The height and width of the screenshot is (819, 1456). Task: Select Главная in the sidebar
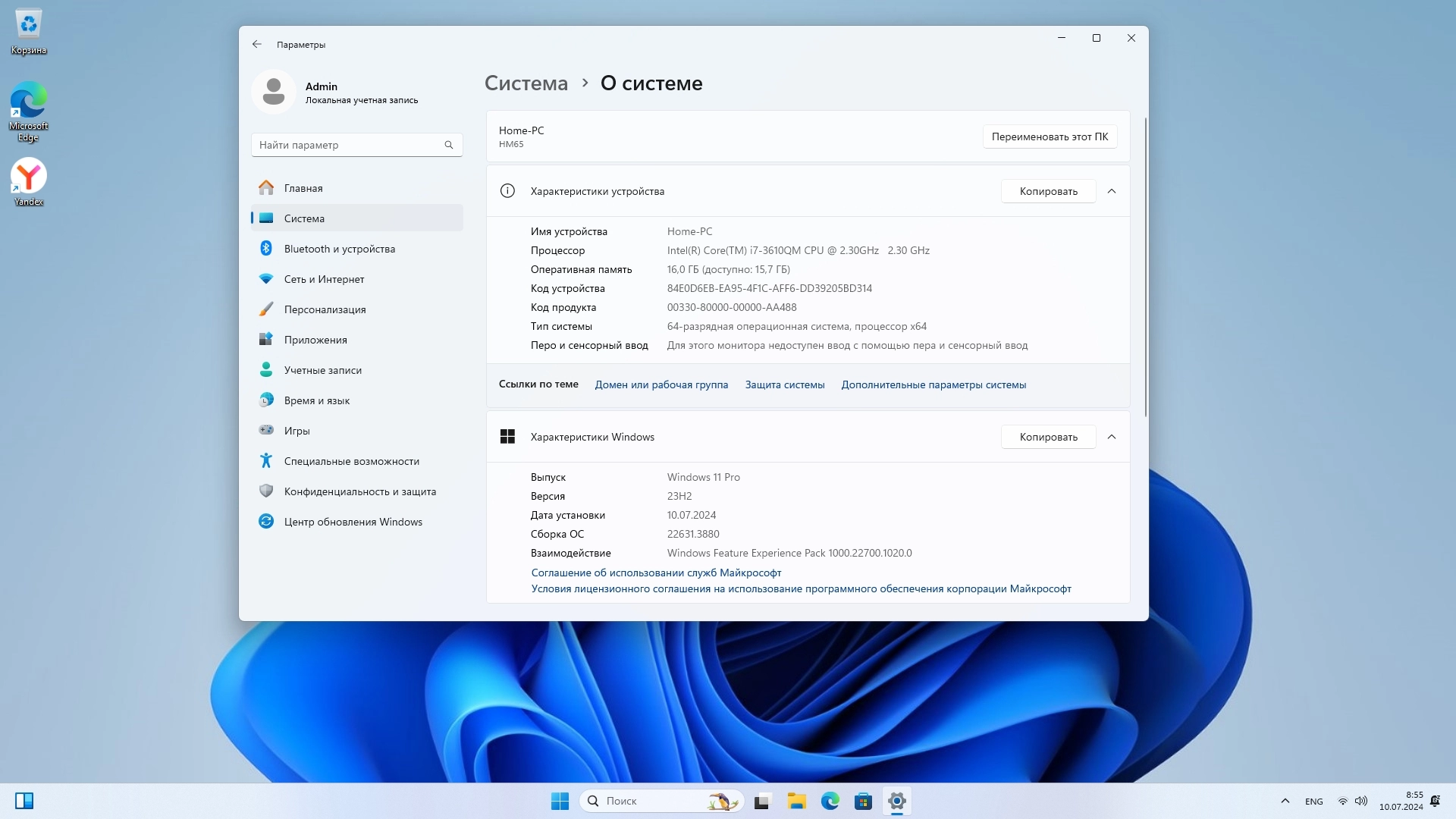tap(303, 188)
